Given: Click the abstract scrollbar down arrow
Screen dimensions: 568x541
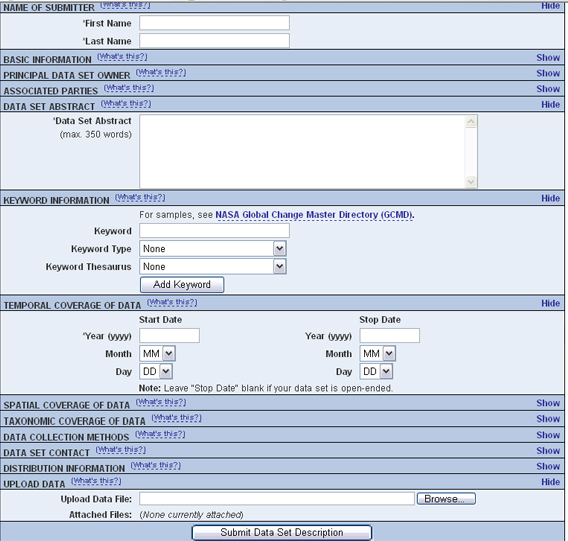Looking at the screenshot, I should click(471, 182).
